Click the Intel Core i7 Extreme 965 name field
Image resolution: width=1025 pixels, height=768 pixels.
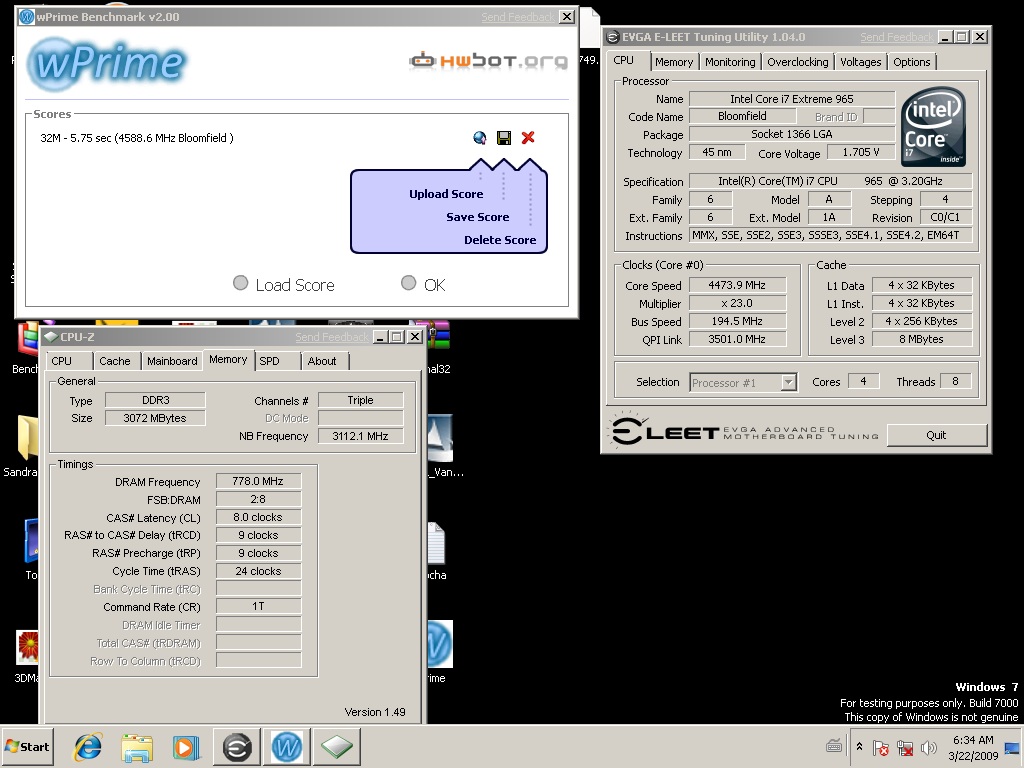coord(792,99)
